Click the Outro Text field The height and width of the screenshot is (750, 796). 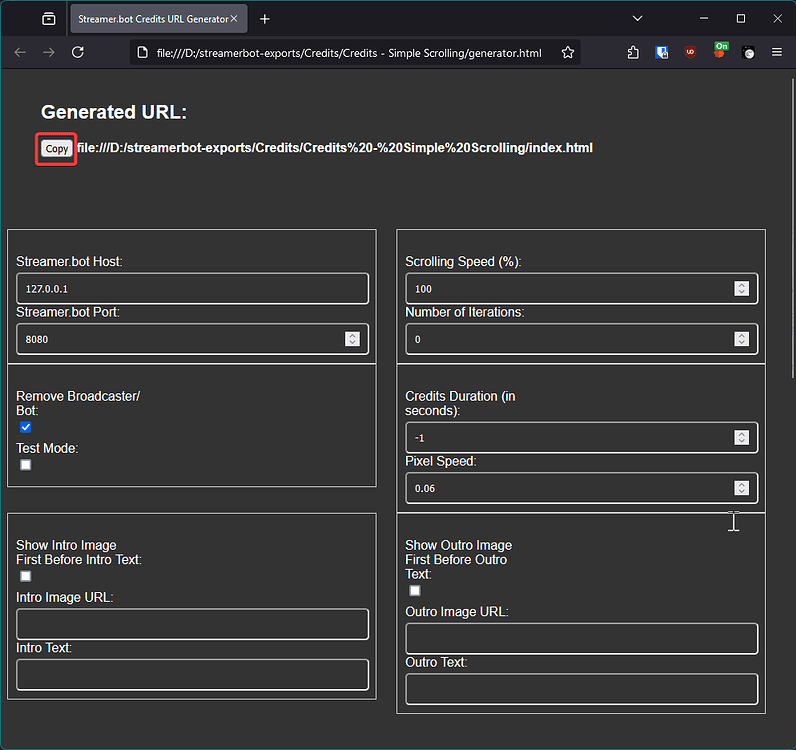[582, 689]
